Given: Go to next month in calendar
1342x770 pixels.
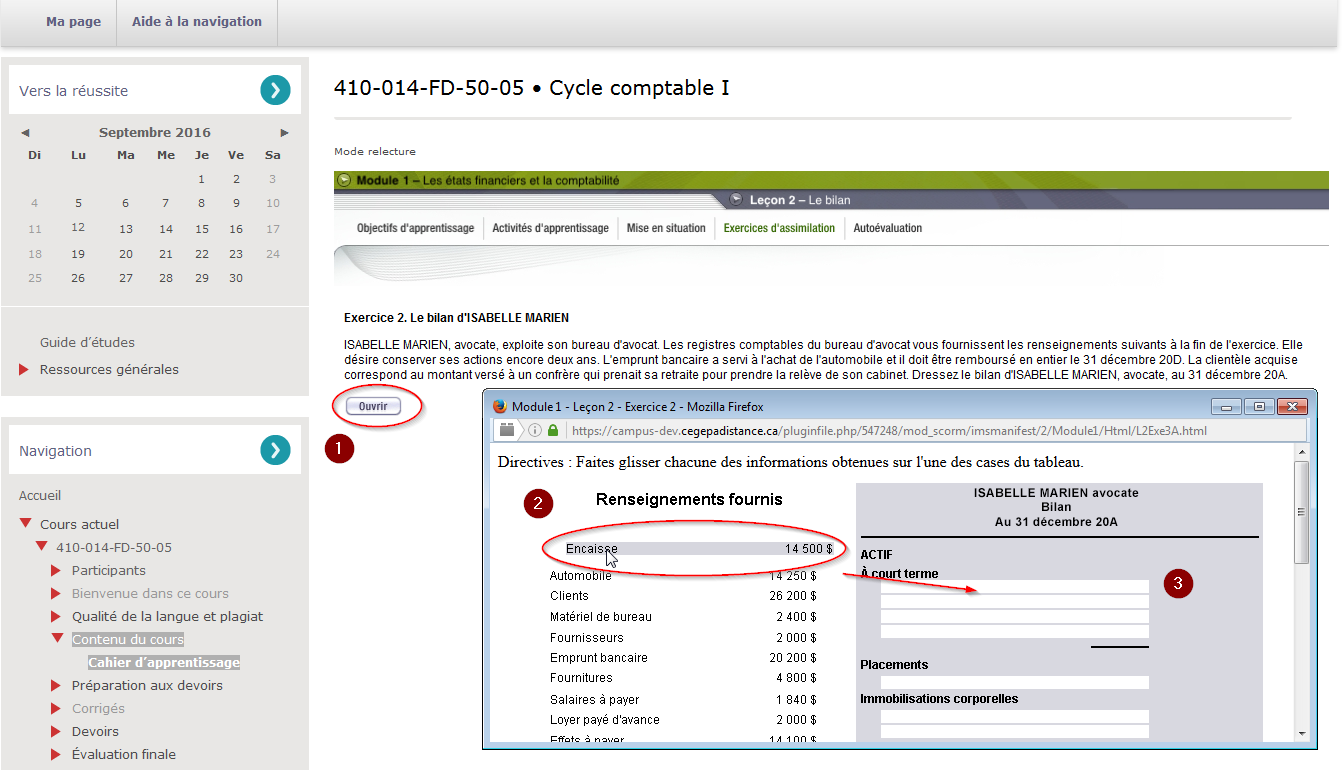Looking at the screenshot, I should 285,133.
